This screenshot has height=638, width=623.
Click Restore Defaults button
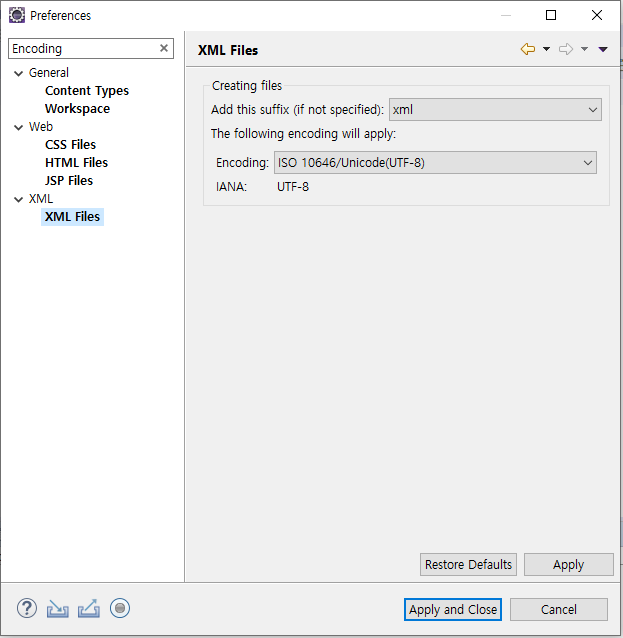pyautogui.click(x=468, y=564)
